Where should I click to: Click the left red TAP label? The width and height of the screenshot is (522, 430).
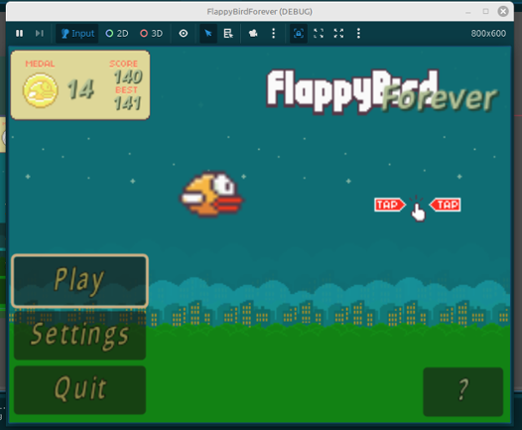tap(389, 205)
